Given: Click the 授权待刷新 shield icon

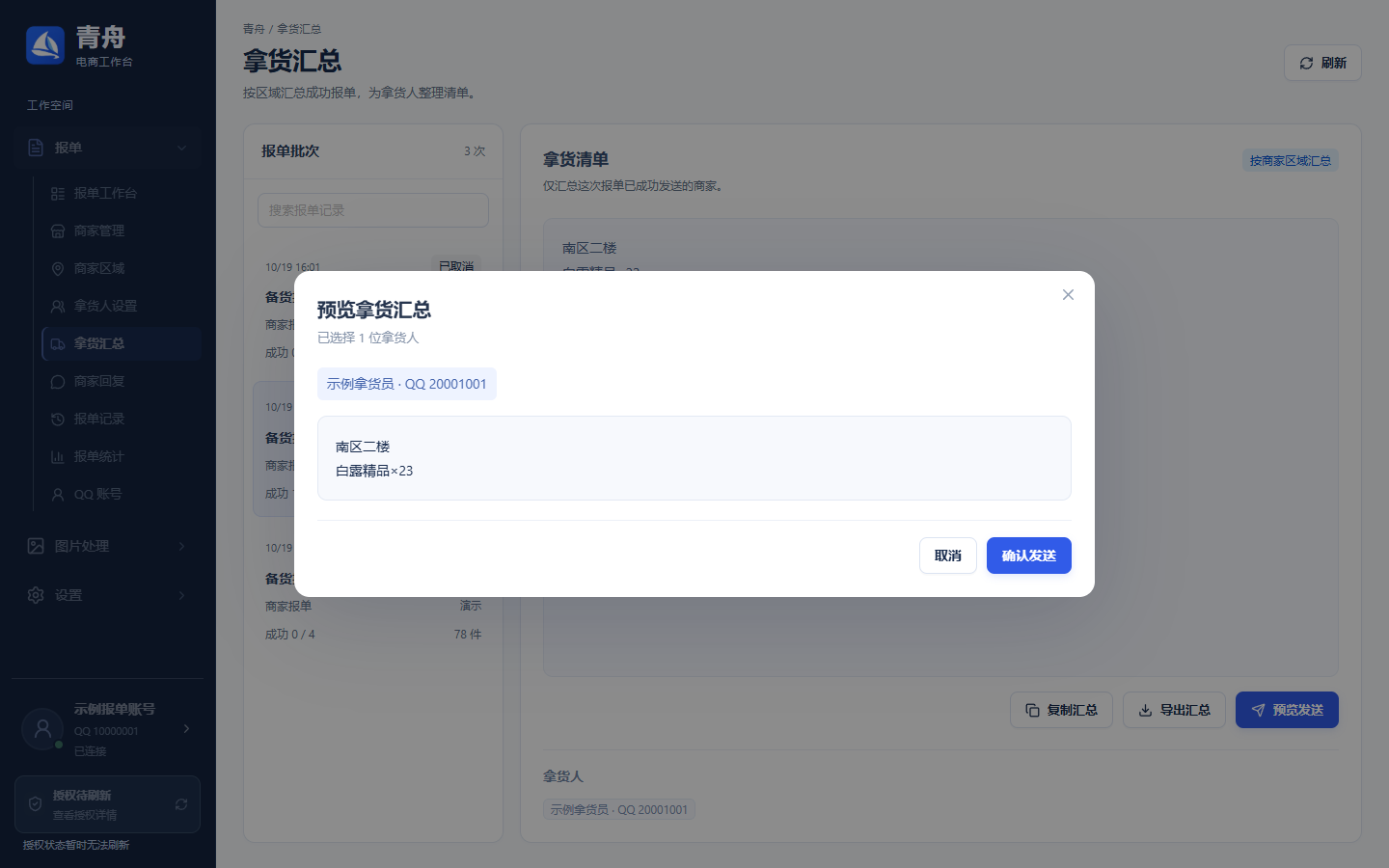Looking at the screenshot, I should point(35,804).
